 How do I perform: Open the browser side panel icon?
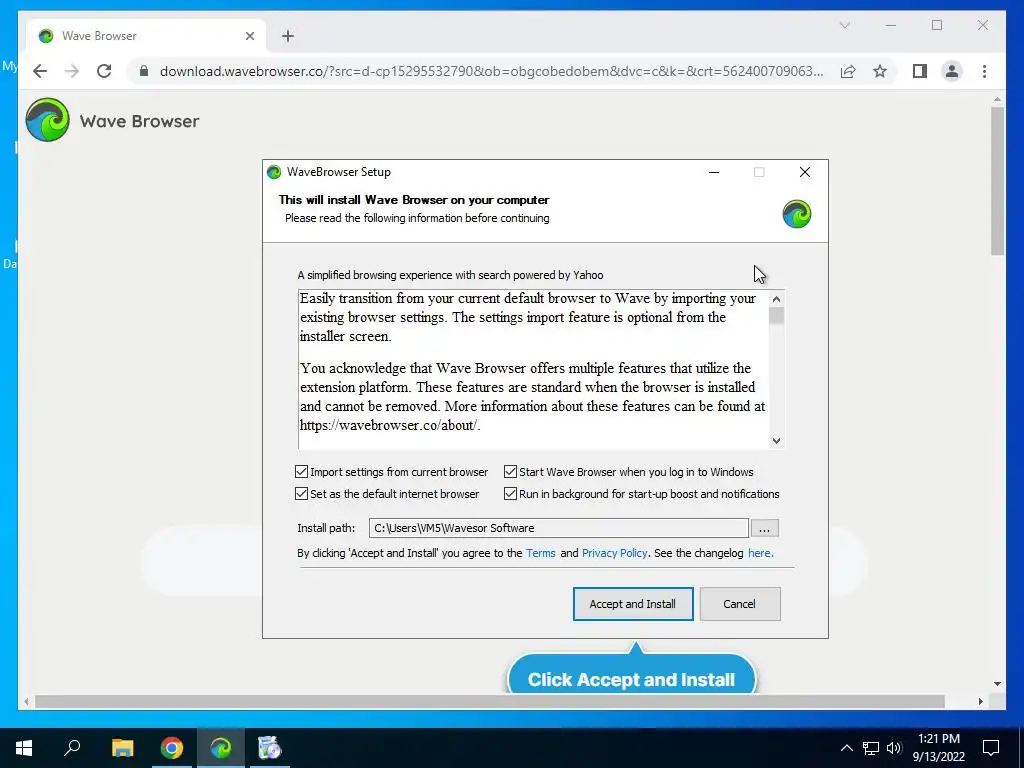(x=920, y=71)
